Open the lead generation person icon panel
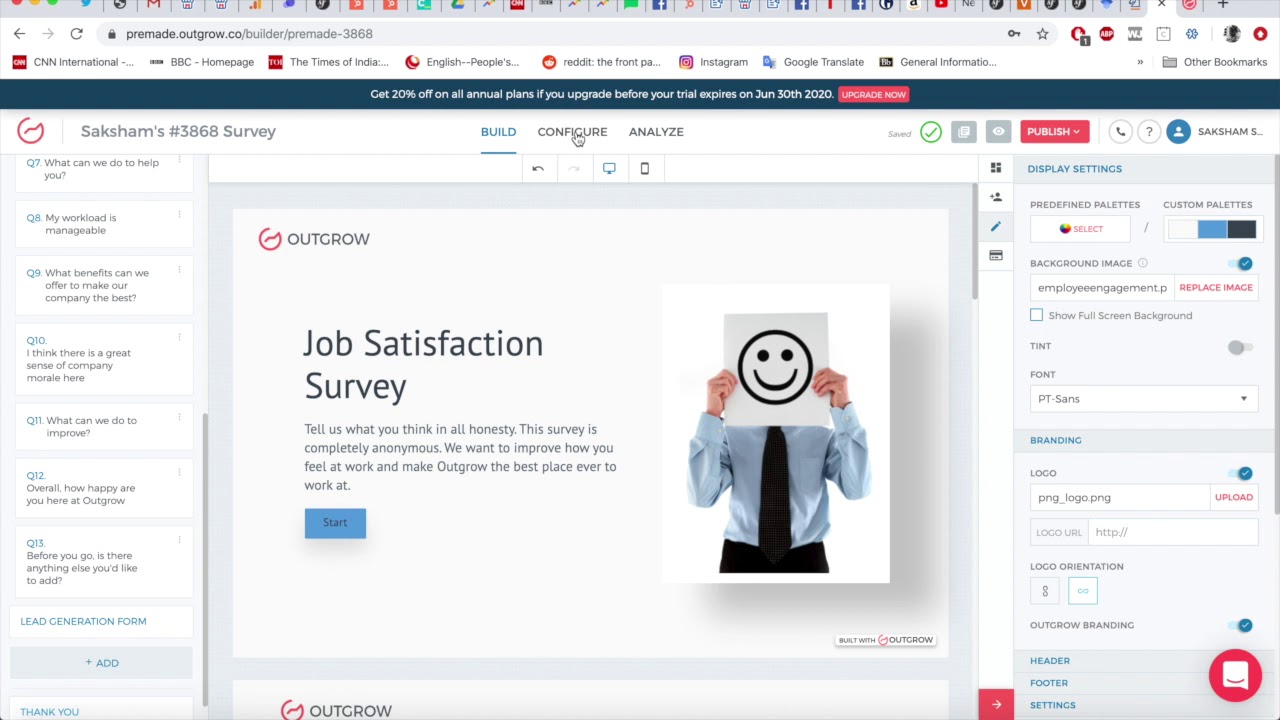The image size is (1280, 720). (996, 197)
